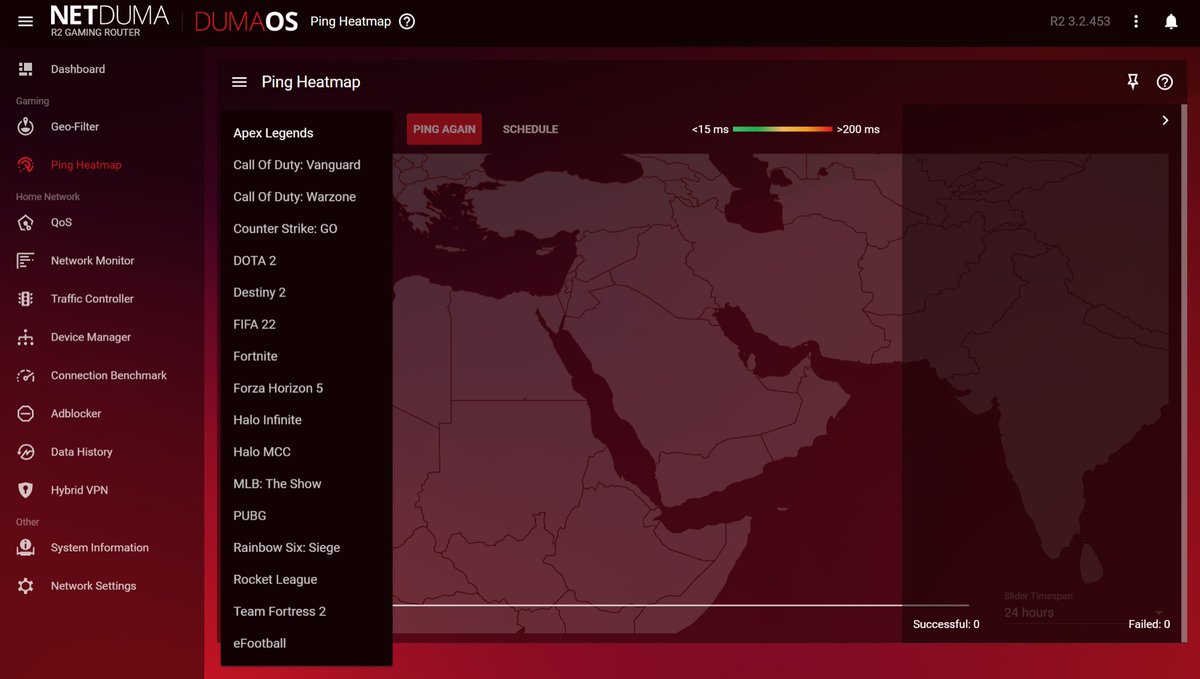This screenshot has width=1200, height=679.
Task: Pin the Ping Heatmap panel
Action: [x=1133, y=82]
